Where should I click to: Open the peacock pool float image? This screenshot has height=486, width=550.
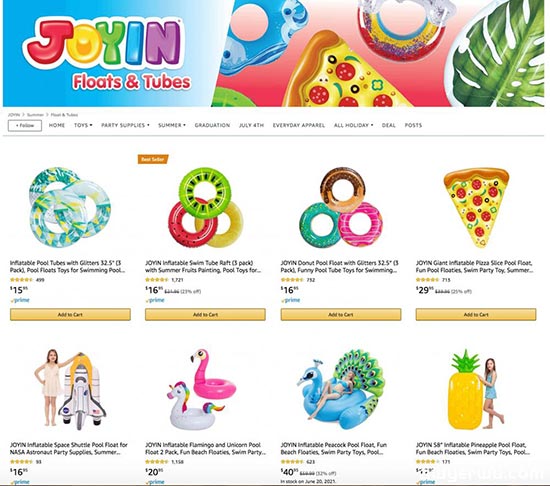341,390
